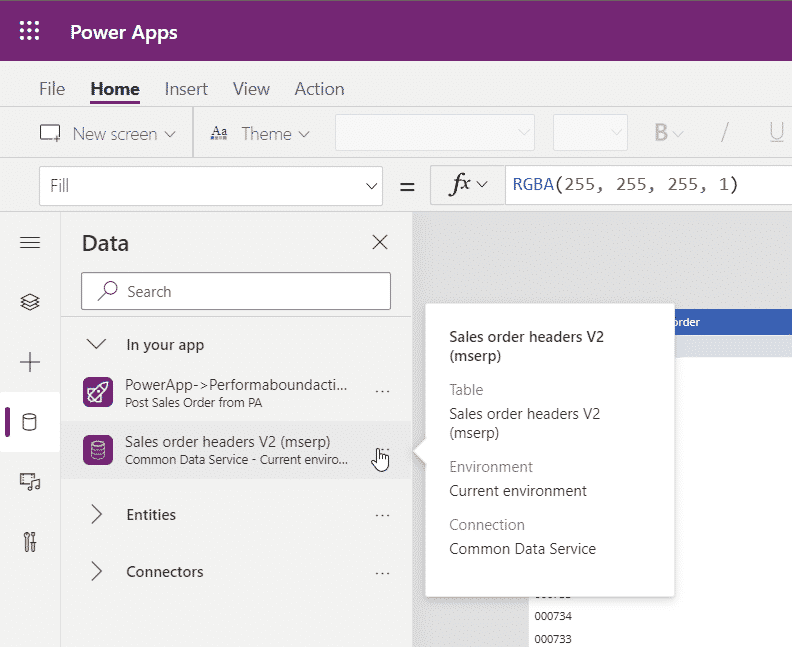Click Current environment in popup
This screenshot has width=792, height=647.
click(518, 491)
